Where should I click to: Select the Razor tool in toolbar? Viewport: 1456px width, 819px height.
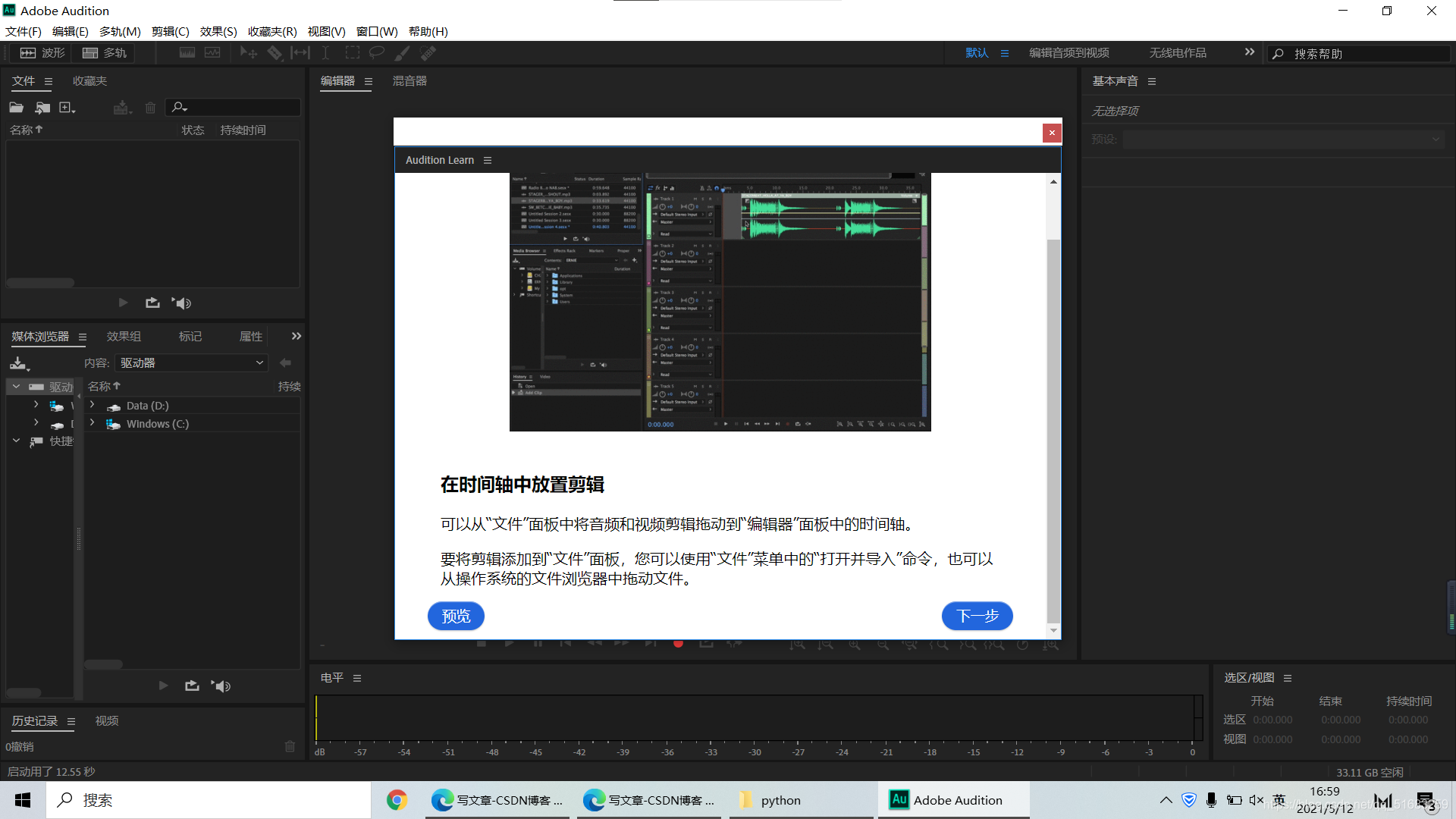click(275, 53)
